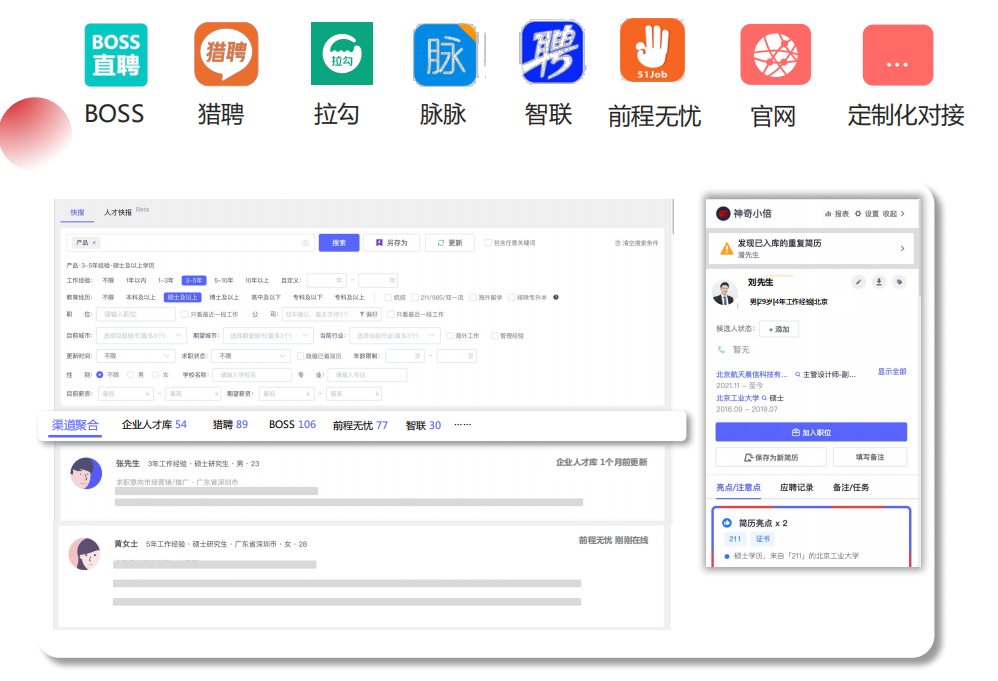Remove the 产品 keyword tag
The image size is (998, 681).
coord(94,242)
